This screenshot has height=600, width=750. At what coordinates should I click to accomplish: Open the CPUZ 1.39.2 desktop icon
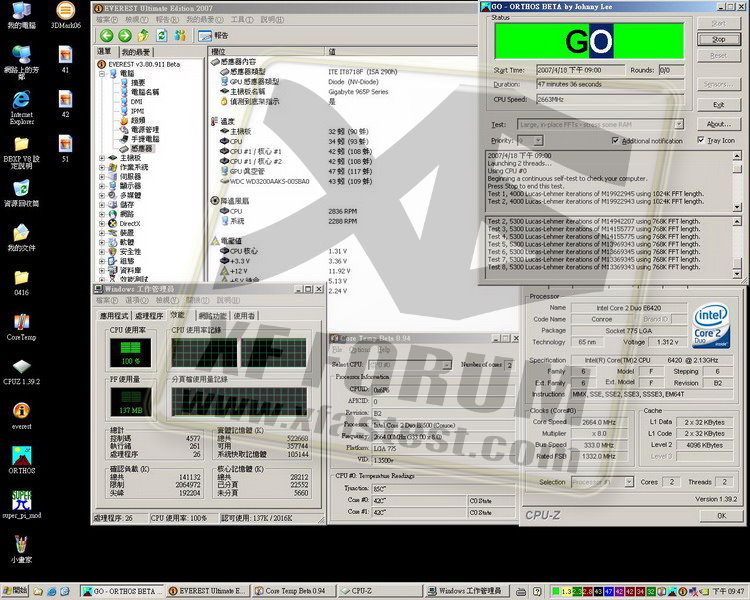pos(22,372)
